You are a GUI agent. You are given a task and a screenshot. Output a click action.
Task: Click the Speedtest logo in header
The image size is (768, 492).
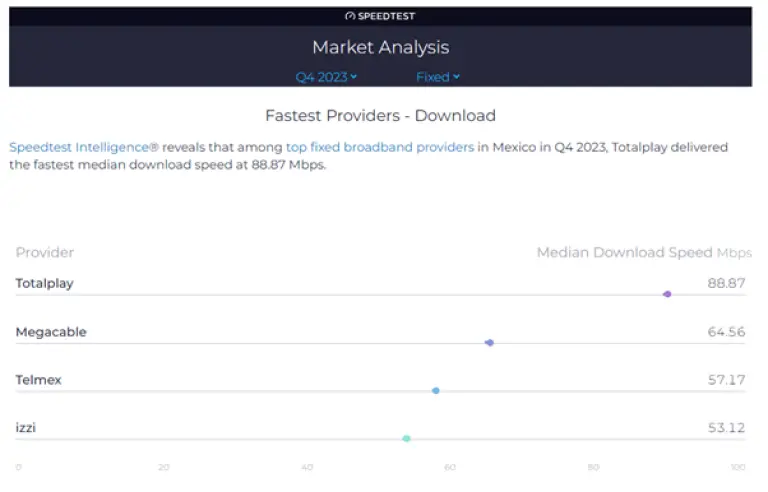[x=379, y=16]
